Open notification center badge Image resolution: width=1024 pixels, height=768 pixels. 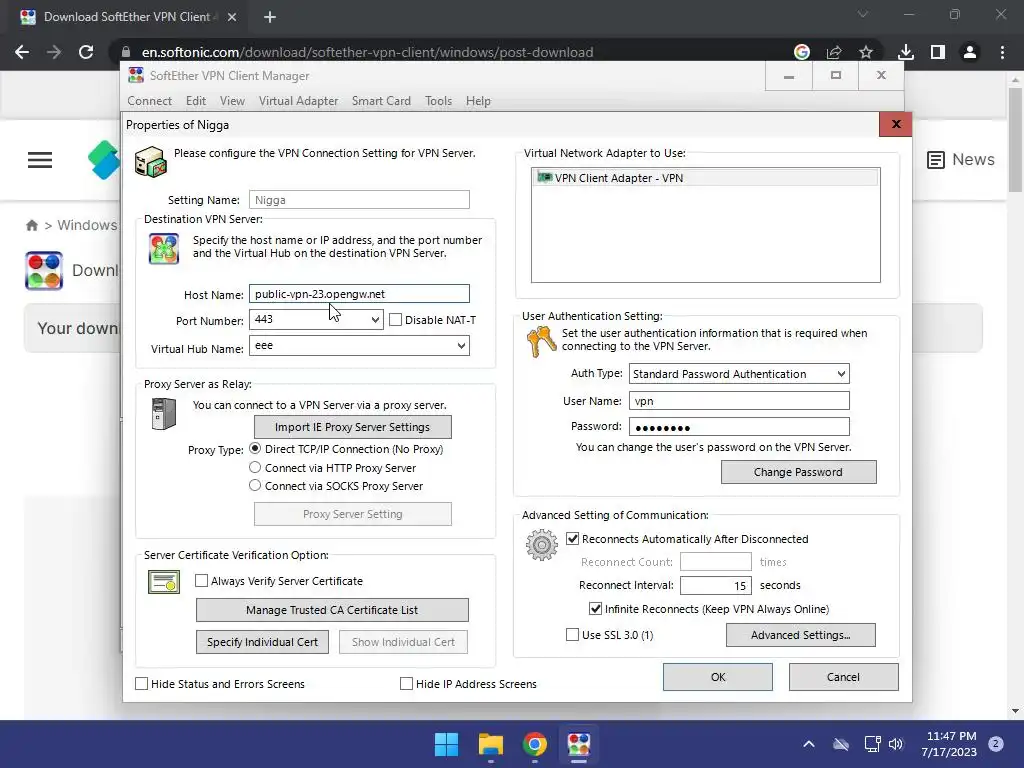(x=996, y=744)
